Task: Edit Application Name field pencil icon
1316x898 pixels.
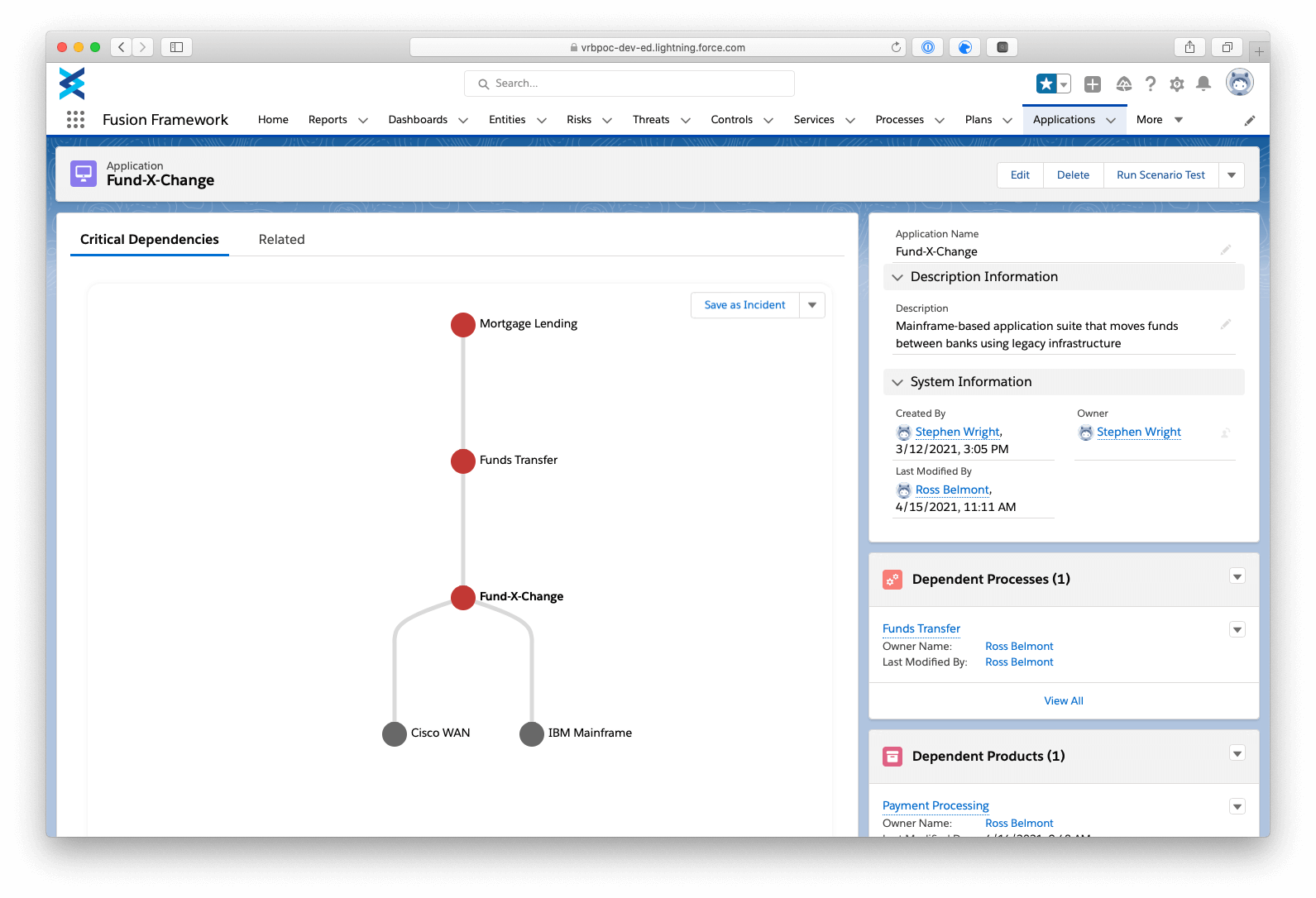Action: (1226, 250)
